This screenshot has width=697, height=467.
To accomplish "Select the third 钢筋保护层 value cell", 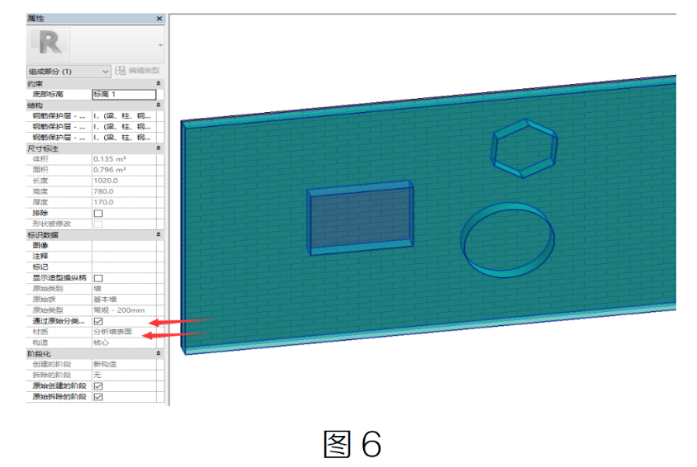I will (124, 137).
